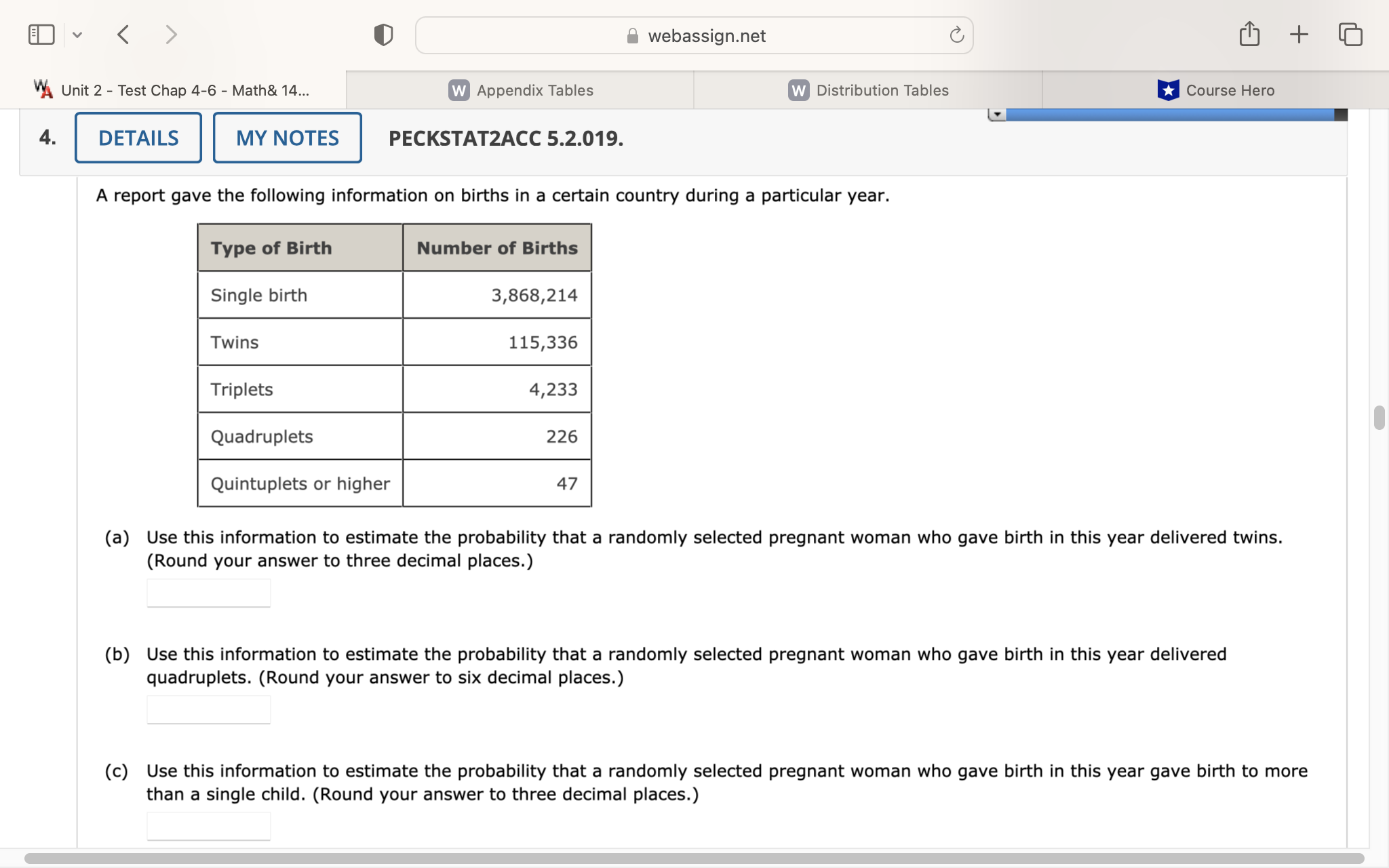The height and width of the screenshot is (868, 1389).
Task: Open the privacy shield report
Action: pos(383,35)
